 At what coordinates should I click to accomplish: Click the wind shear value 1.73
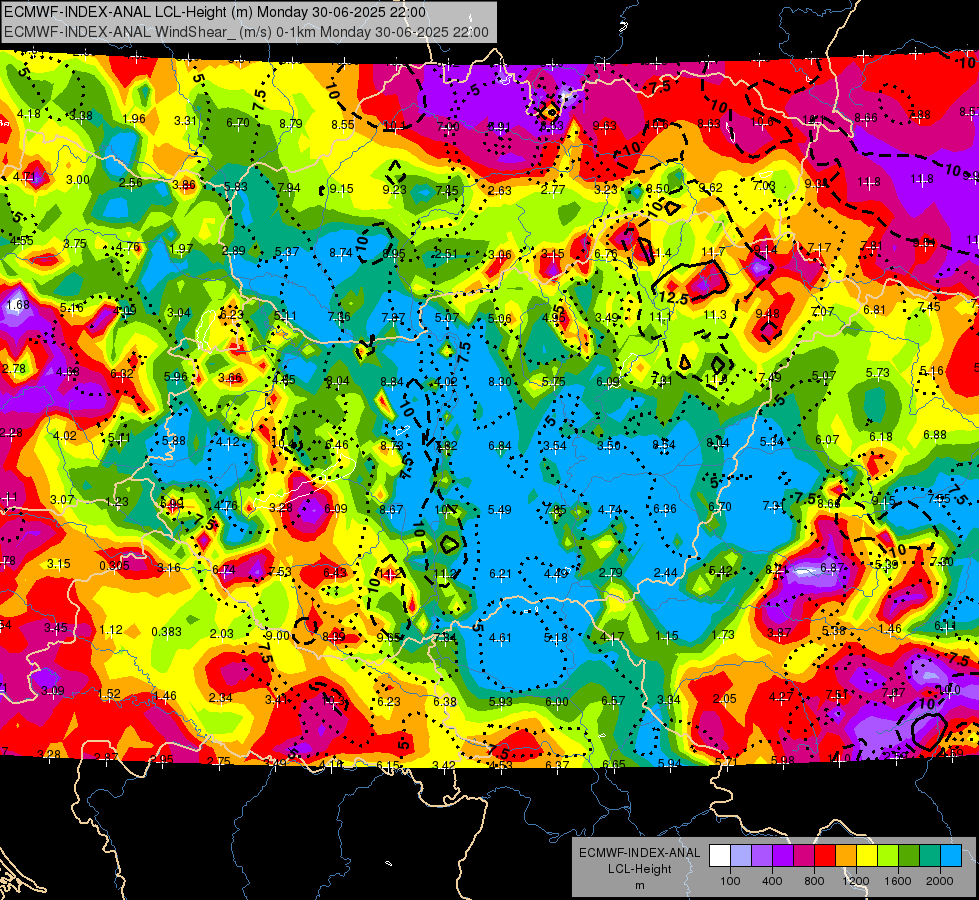click(722, 635)
